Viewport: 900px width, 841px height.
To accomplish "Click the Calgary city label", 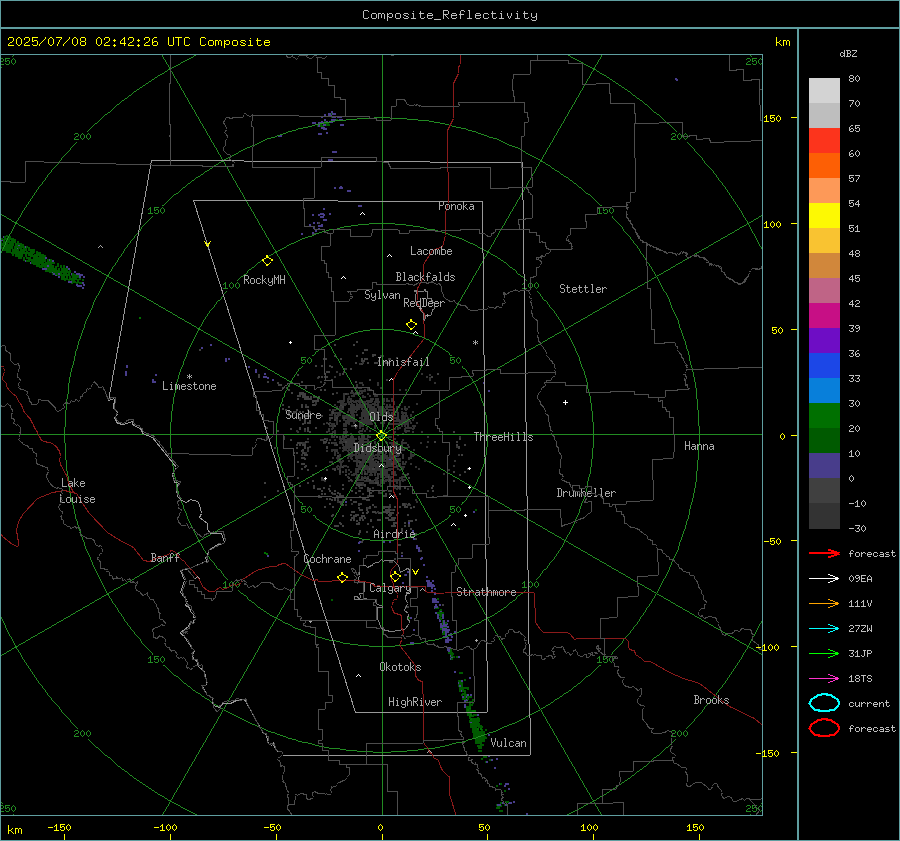I will pos(390,588).
